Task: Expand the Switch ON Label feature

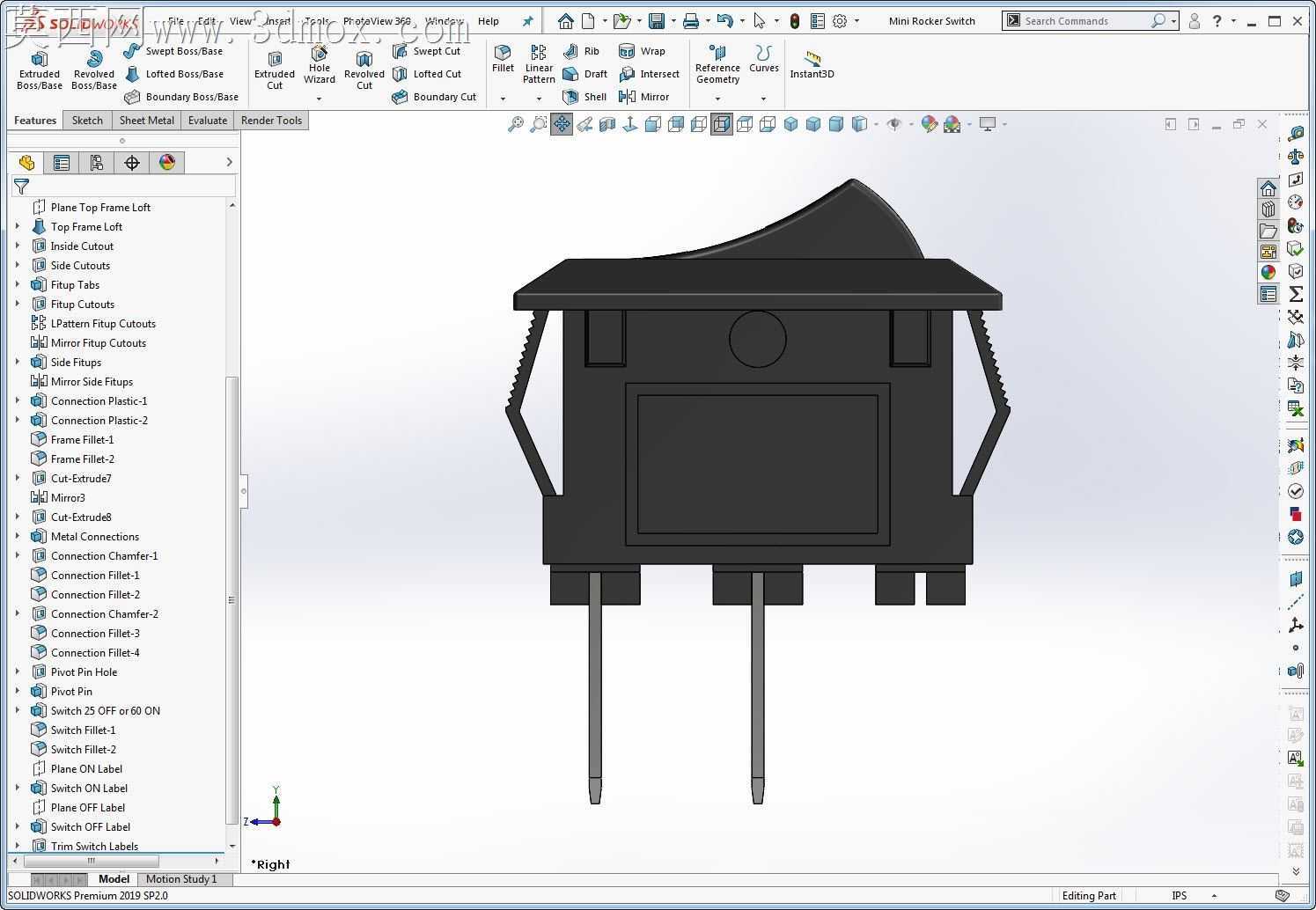Action: (18, 788)
